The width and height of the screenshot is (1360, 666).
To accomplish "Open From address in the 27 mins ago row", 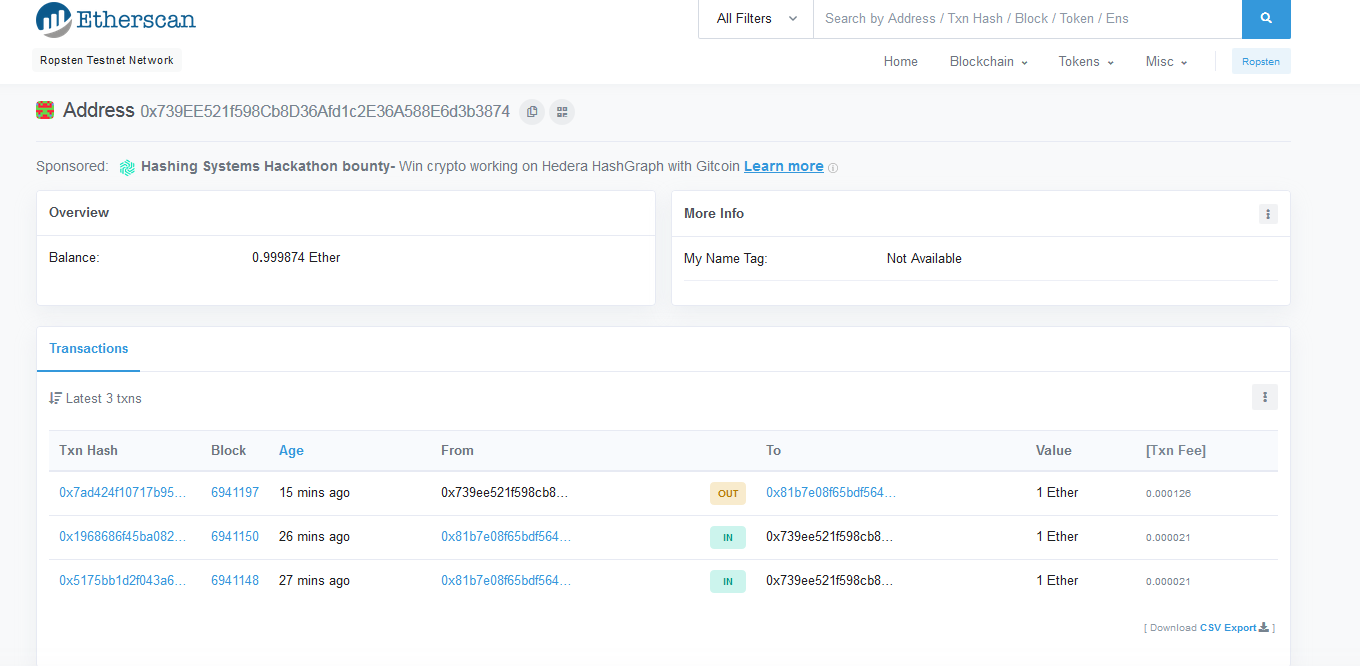I will 506,581.
